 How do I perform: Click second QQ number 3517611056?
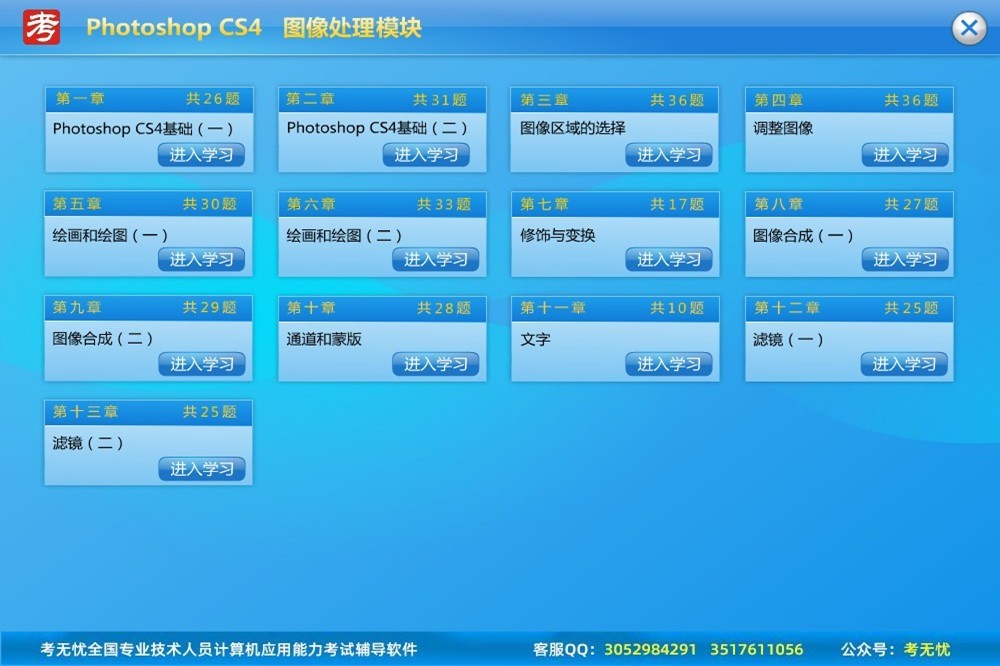[756, 650]
